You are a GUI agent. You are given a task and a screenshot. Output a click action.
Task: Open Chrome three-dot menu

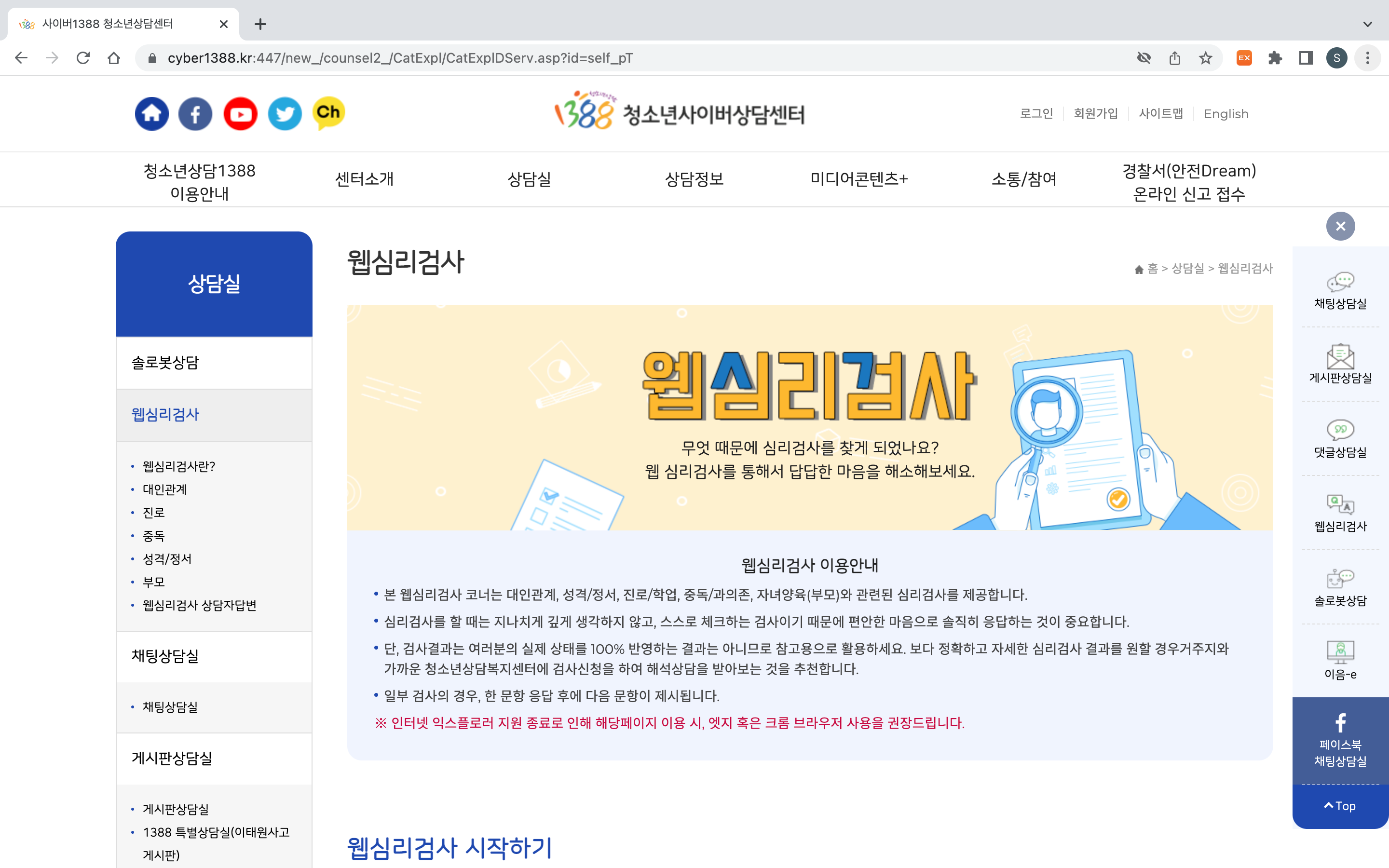tap(1367, 58)
